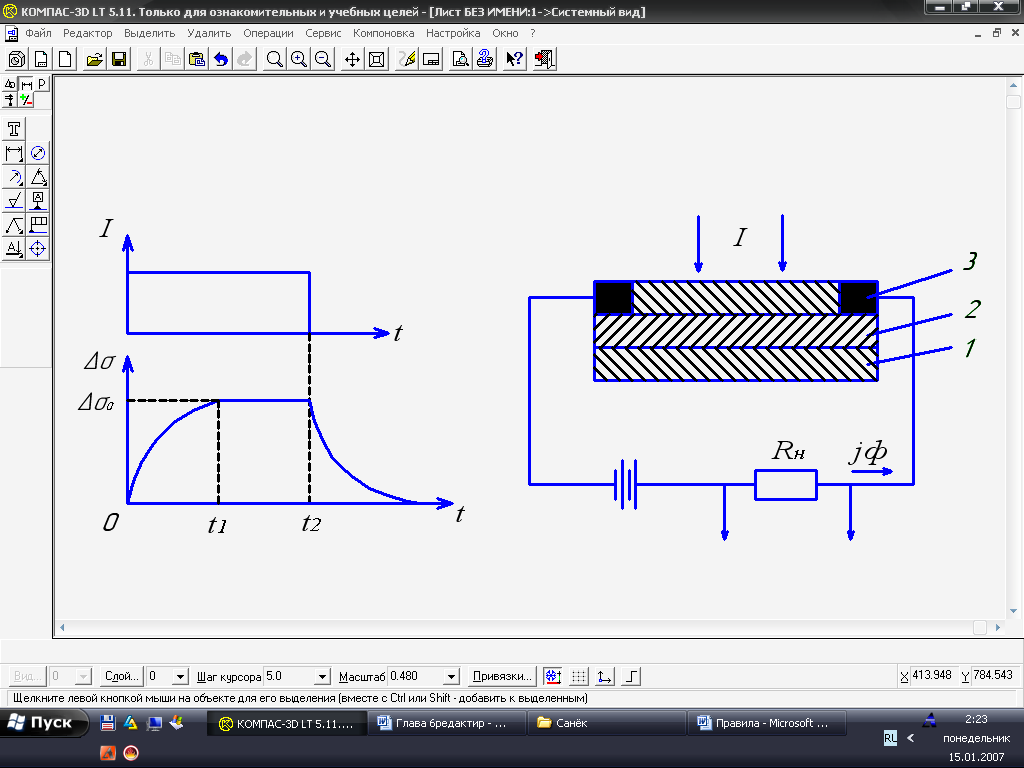Viewport: 1024px width, 768px height.
Task: Toggle the local coordinate system button
Action: click(x=605, y=677)
